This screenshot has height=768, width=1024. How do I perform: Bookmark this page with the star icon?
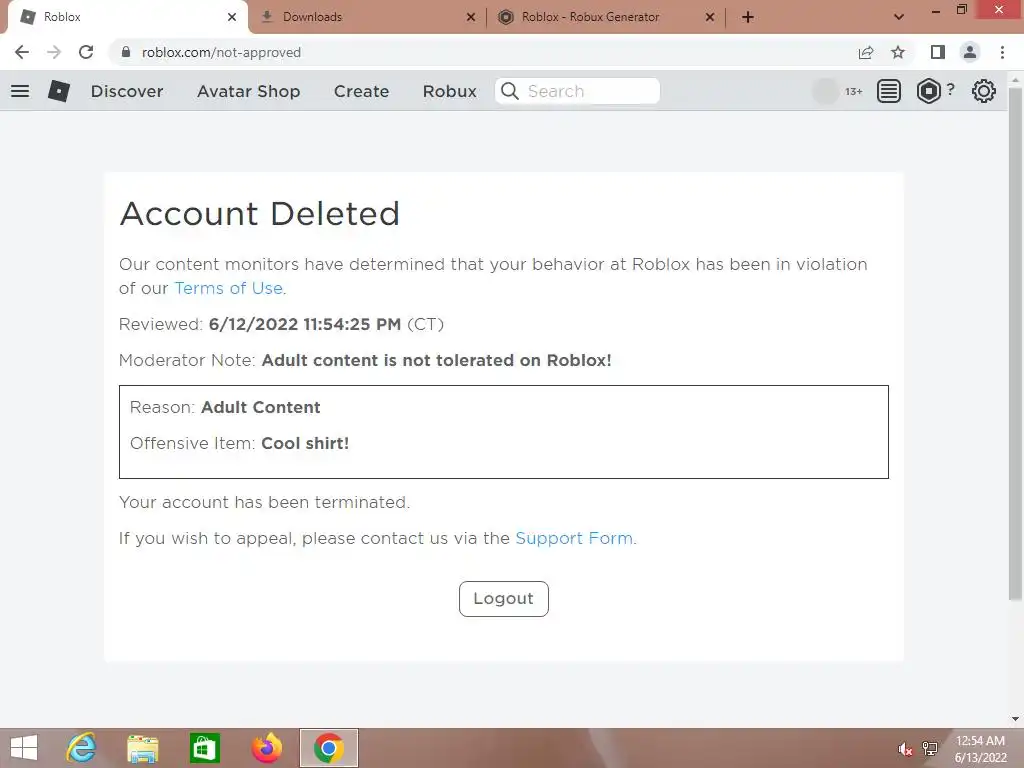pyautogui.click(x=898, y=52)
